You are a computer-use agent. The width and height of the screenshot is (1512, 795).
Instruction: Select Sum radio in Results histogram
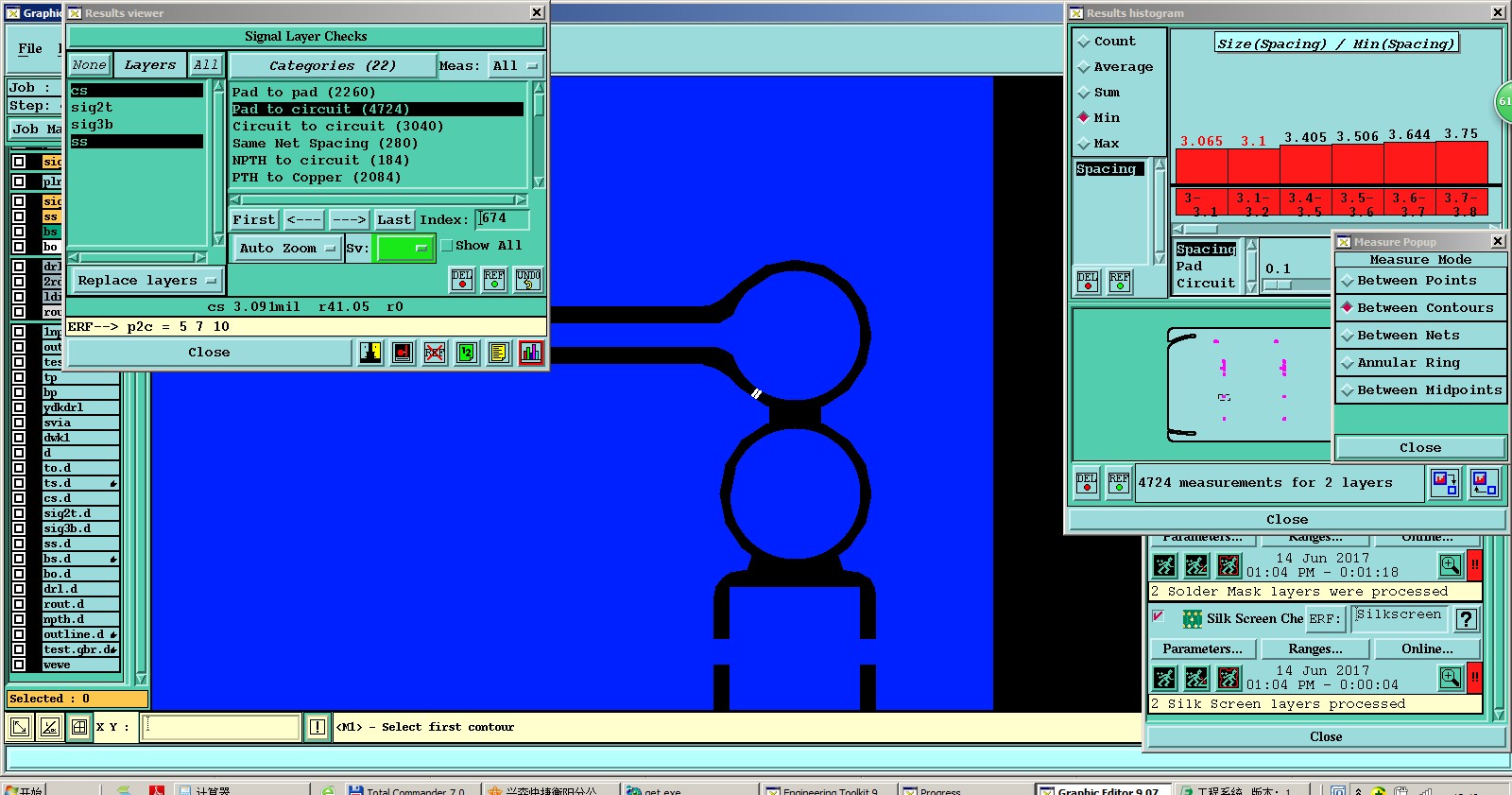(x=1084, y=93)
